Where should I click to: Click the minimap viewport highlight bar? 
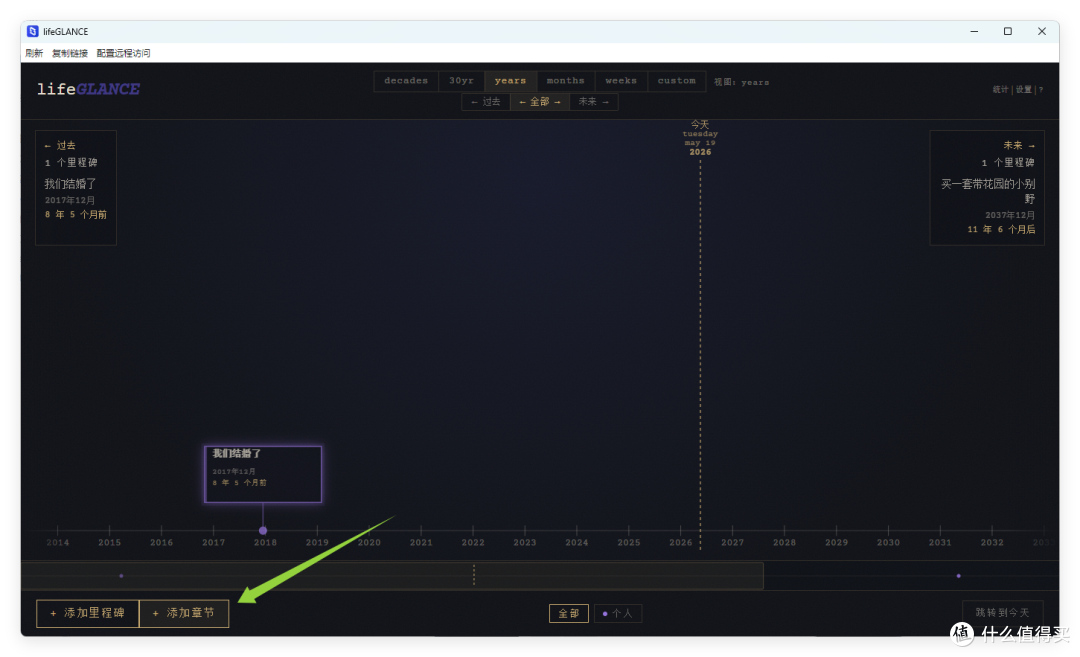[393, 576]
